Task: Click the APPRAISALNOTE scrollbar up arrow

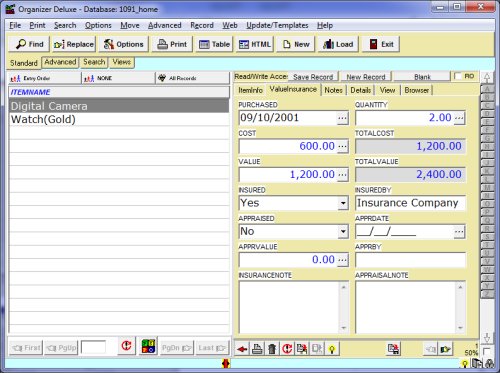Action: [x=460, y=287]
